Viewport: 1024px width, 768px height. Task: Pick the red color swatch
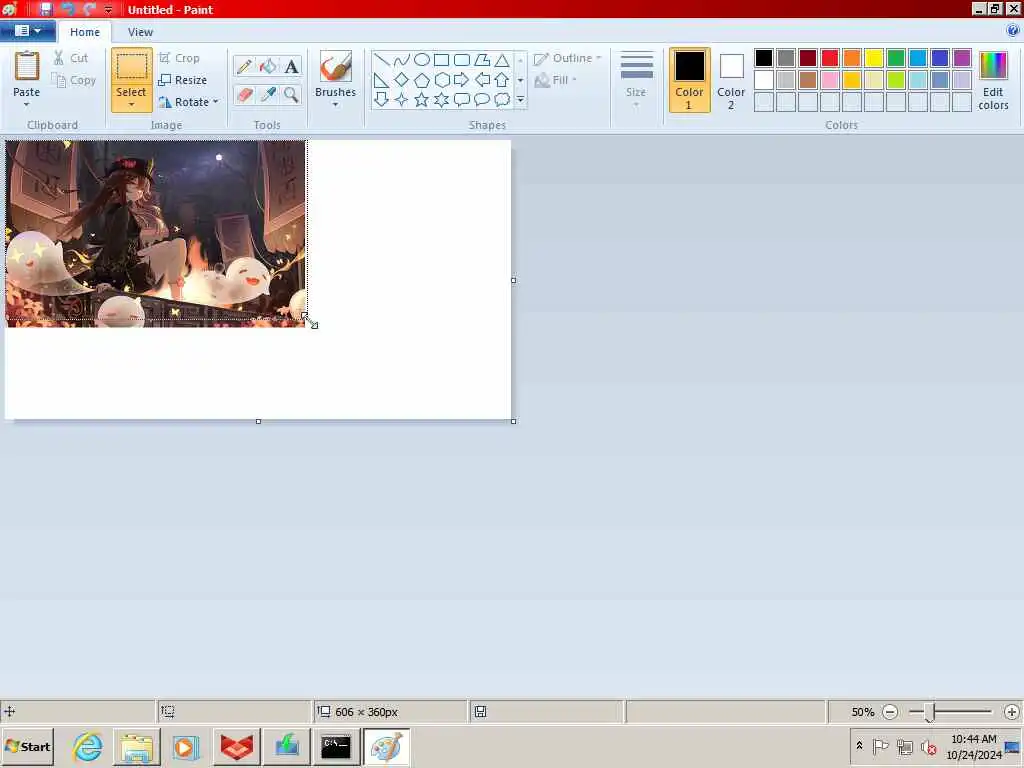(x=830, y=58)
